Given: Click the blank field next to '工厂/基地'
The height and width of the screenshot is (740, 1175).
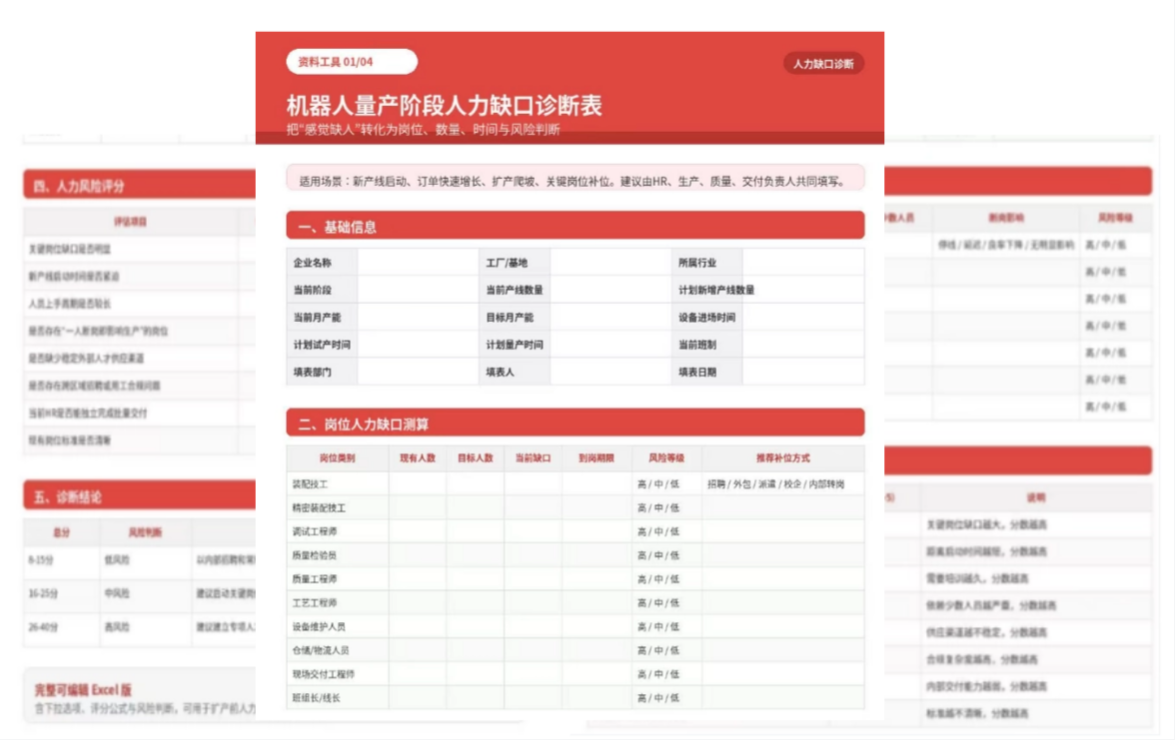Looking at the screenshot, I should click(x=611, y=262).
